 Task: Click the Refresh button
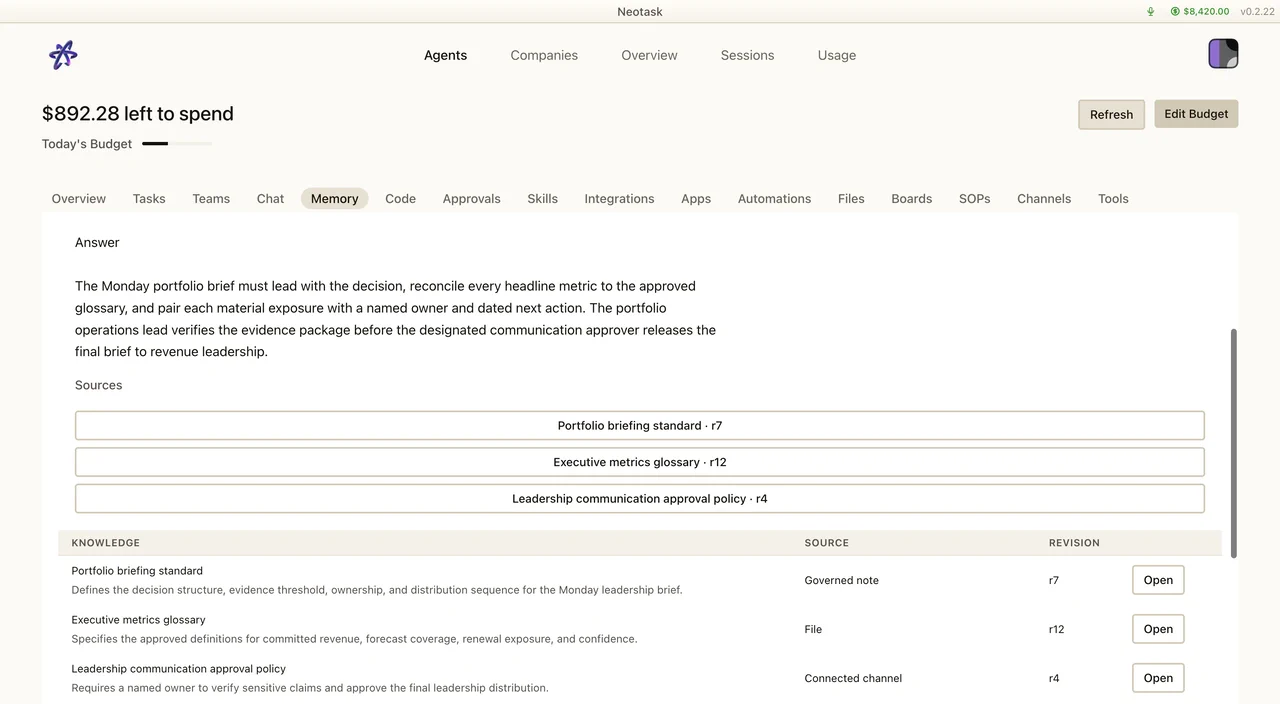pos(1111,114)
